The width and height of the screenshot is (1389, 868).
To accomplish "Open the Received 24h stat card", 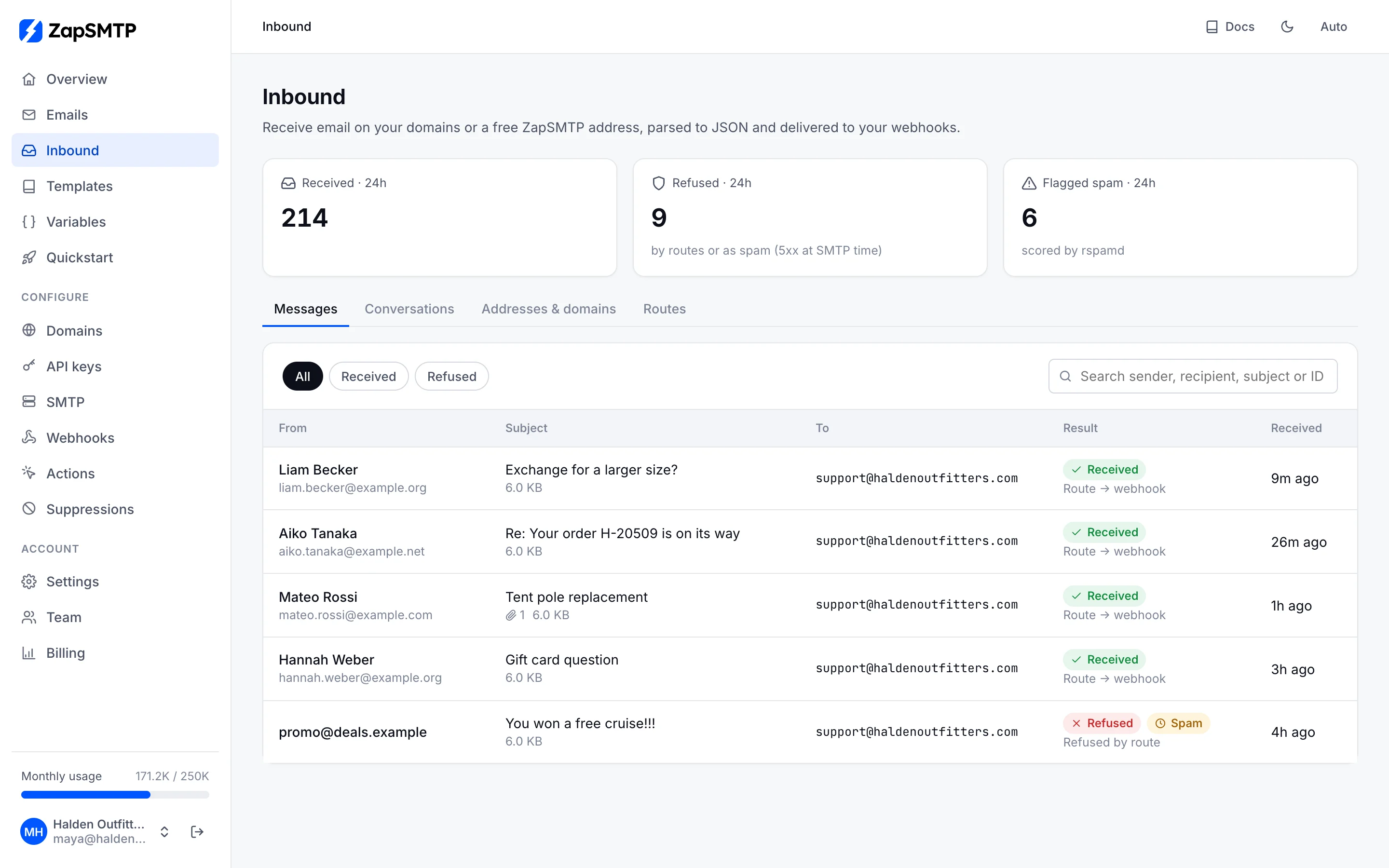I will click(x=440, y=217).
